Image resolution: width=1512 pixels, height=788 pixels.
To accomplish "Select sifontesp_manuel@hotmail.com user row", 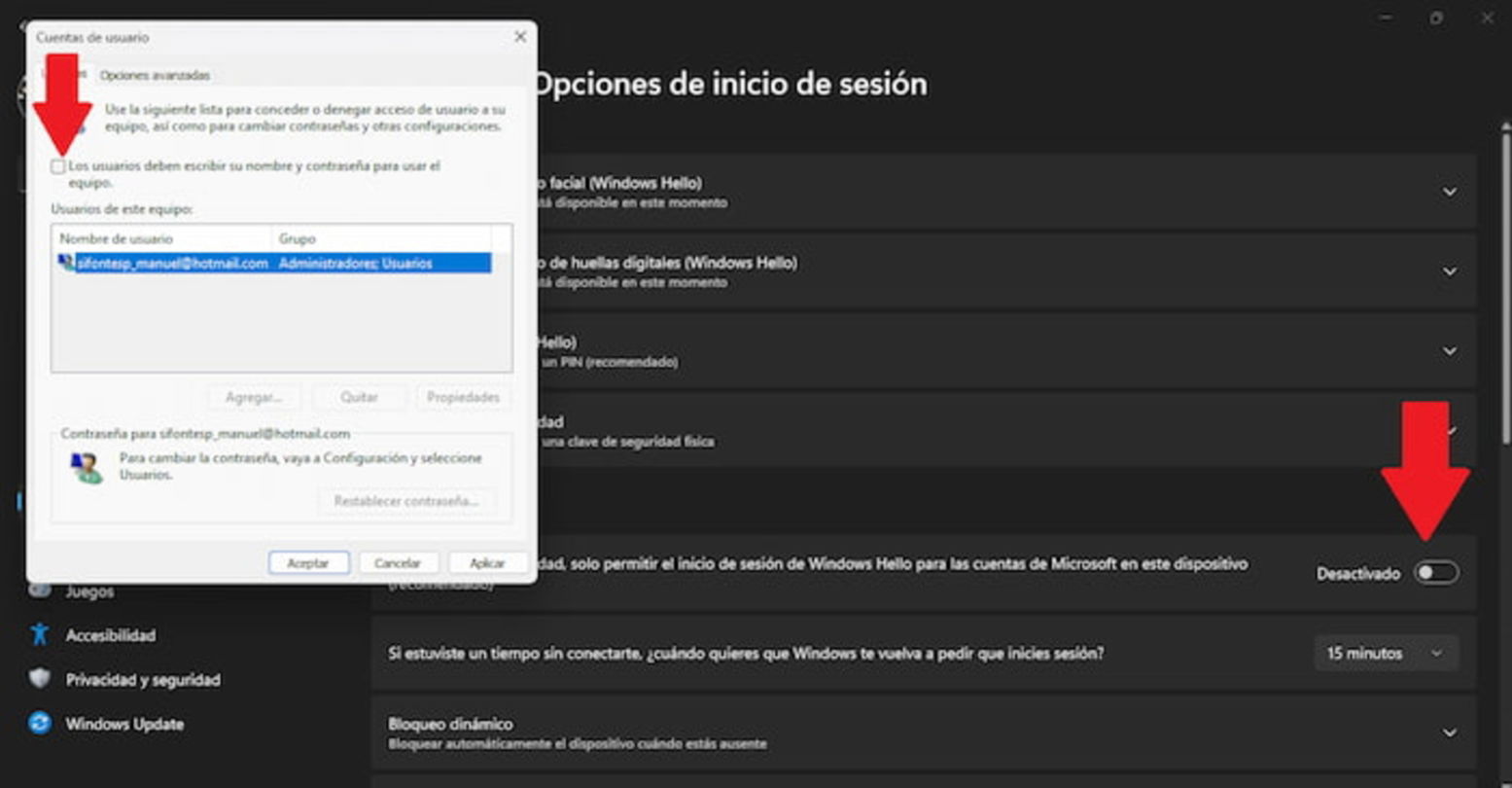I will tap(274, 263).
